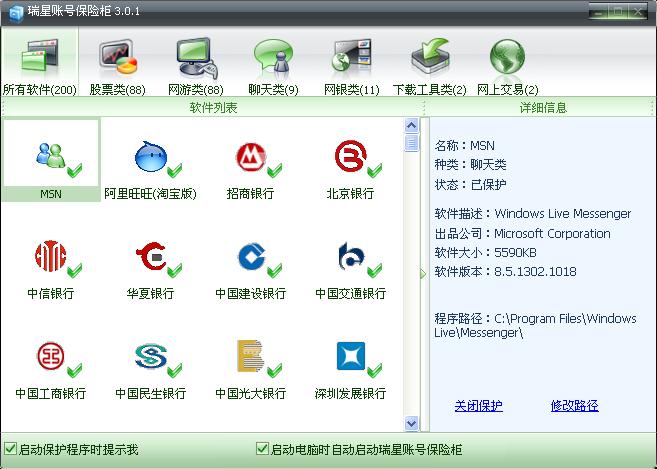Select the MSN icon in the software list

(51, 160)
